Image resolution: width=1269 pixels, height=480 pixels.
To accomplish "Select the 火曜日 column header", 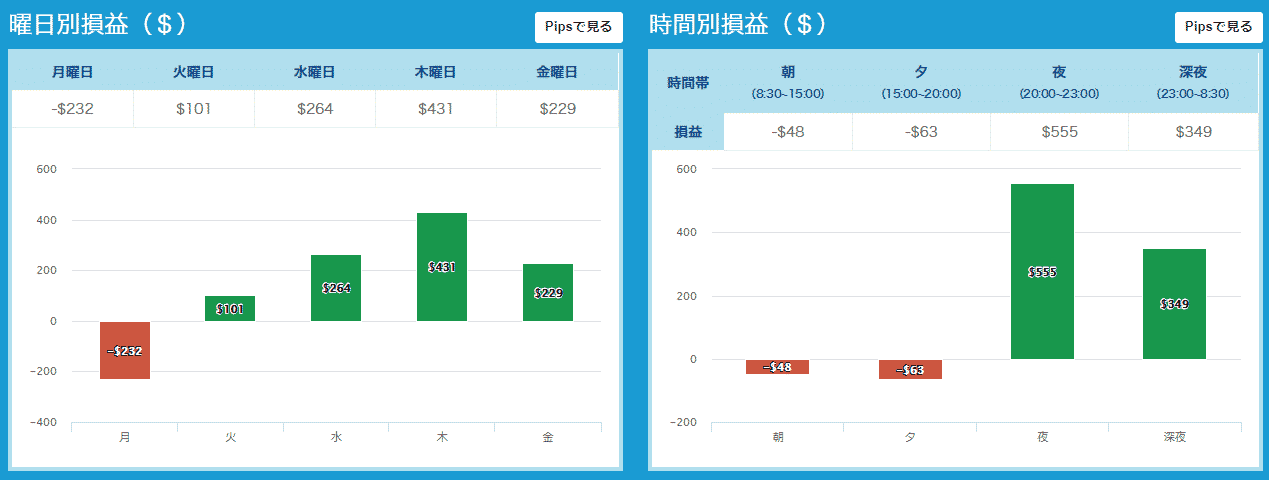I will (194, 72).
